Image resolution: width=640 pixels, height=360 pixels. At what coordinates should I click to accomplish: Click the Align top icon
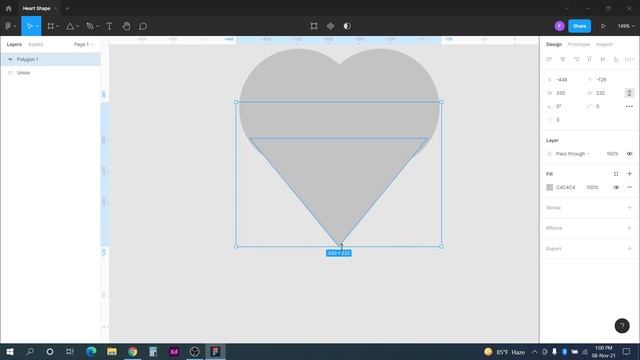click(x=589, y=59)
